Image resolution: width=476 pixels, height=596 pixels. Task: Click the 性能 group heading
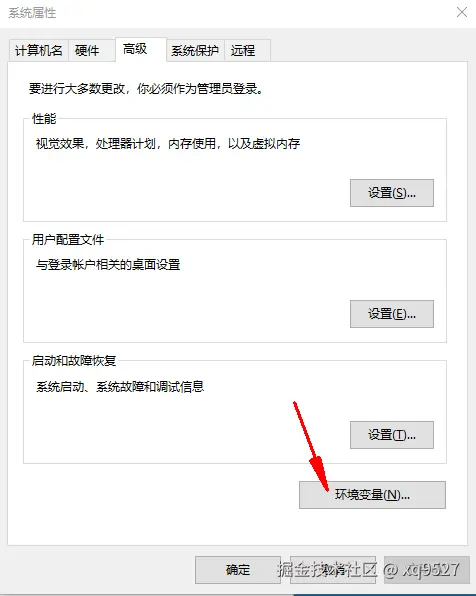coord(44,119)
